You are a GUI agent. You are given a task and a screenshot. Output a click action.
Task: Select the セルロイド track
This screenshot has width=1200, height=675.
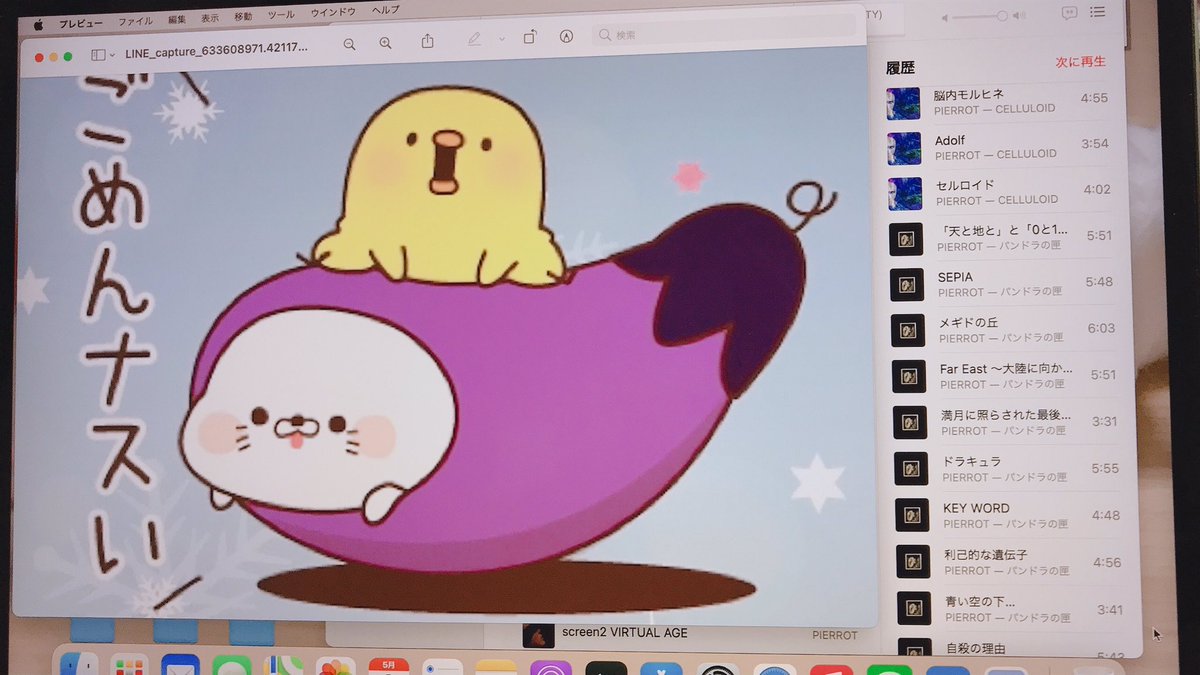(x=1000, y=193)
